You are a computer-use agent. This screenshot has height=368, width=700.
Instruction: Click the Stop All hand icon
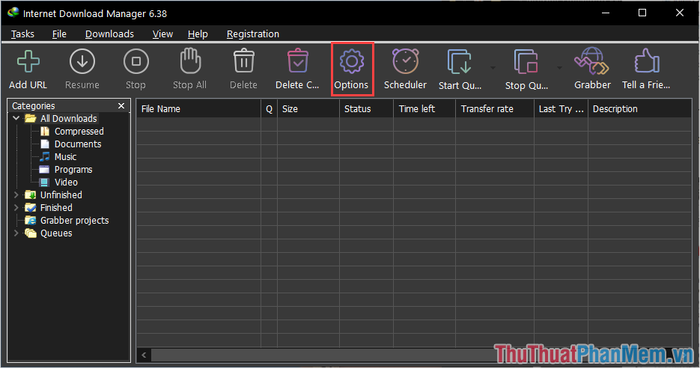(x=190, y=61)
